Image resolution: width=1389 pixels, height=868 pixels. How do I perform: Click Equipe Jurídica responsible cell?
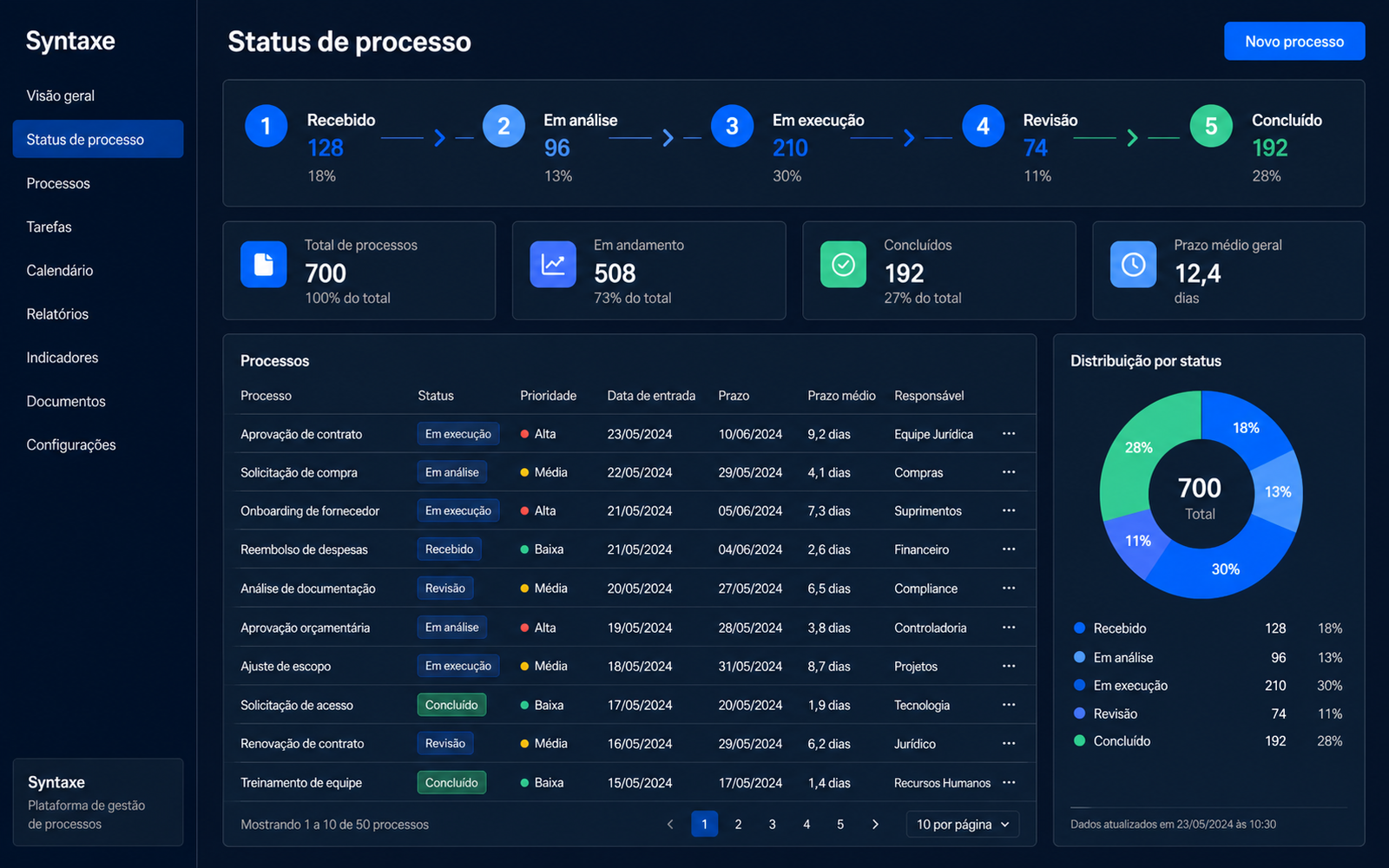[933, 434]
